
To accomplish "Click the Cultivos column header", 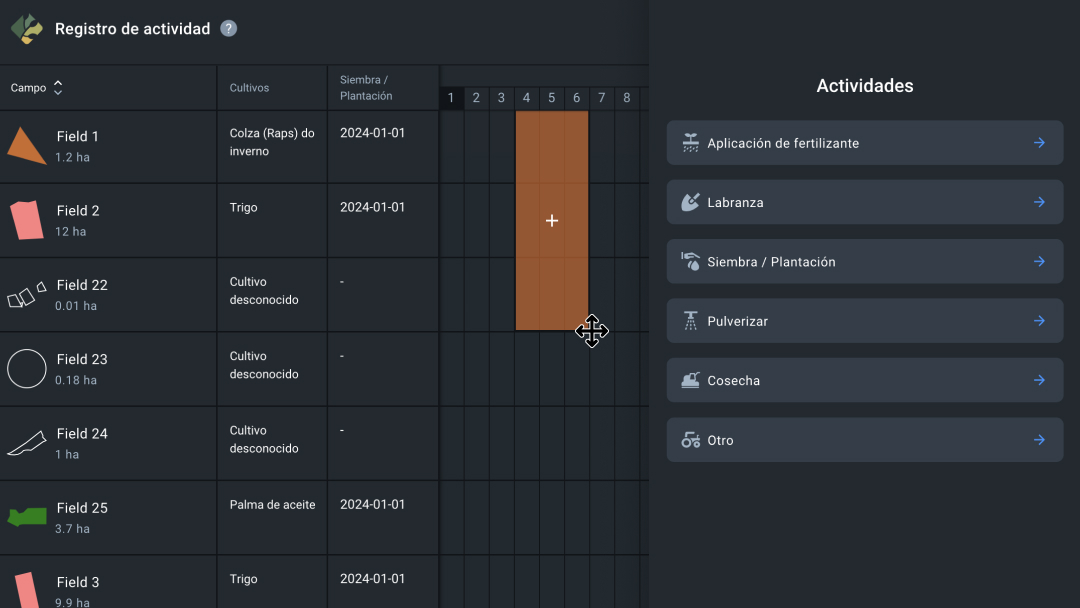I will pyautogui.click(x=249, y=88).
